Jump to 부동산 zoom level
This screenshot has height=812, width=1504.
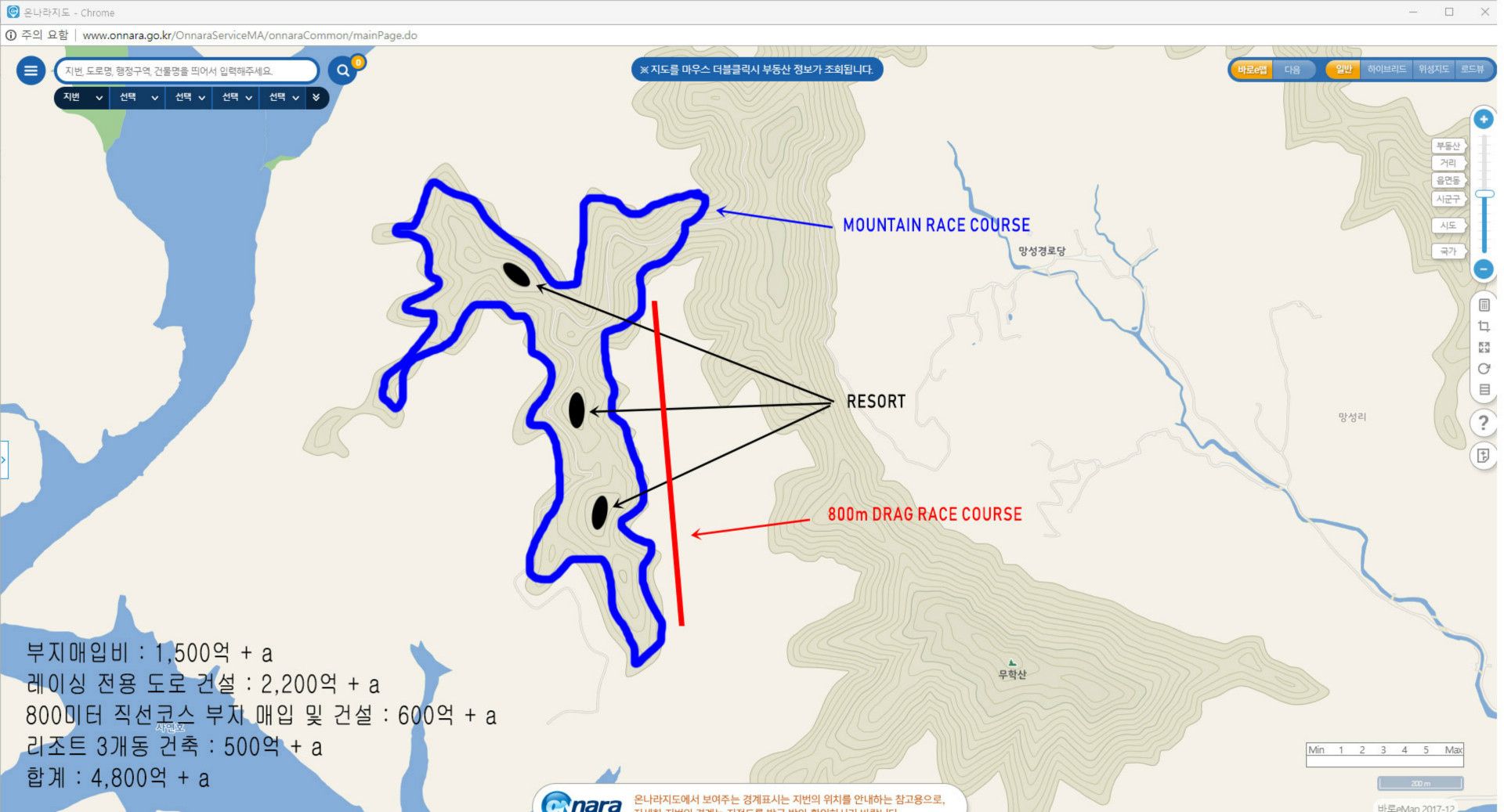[x=1448, y=146]
